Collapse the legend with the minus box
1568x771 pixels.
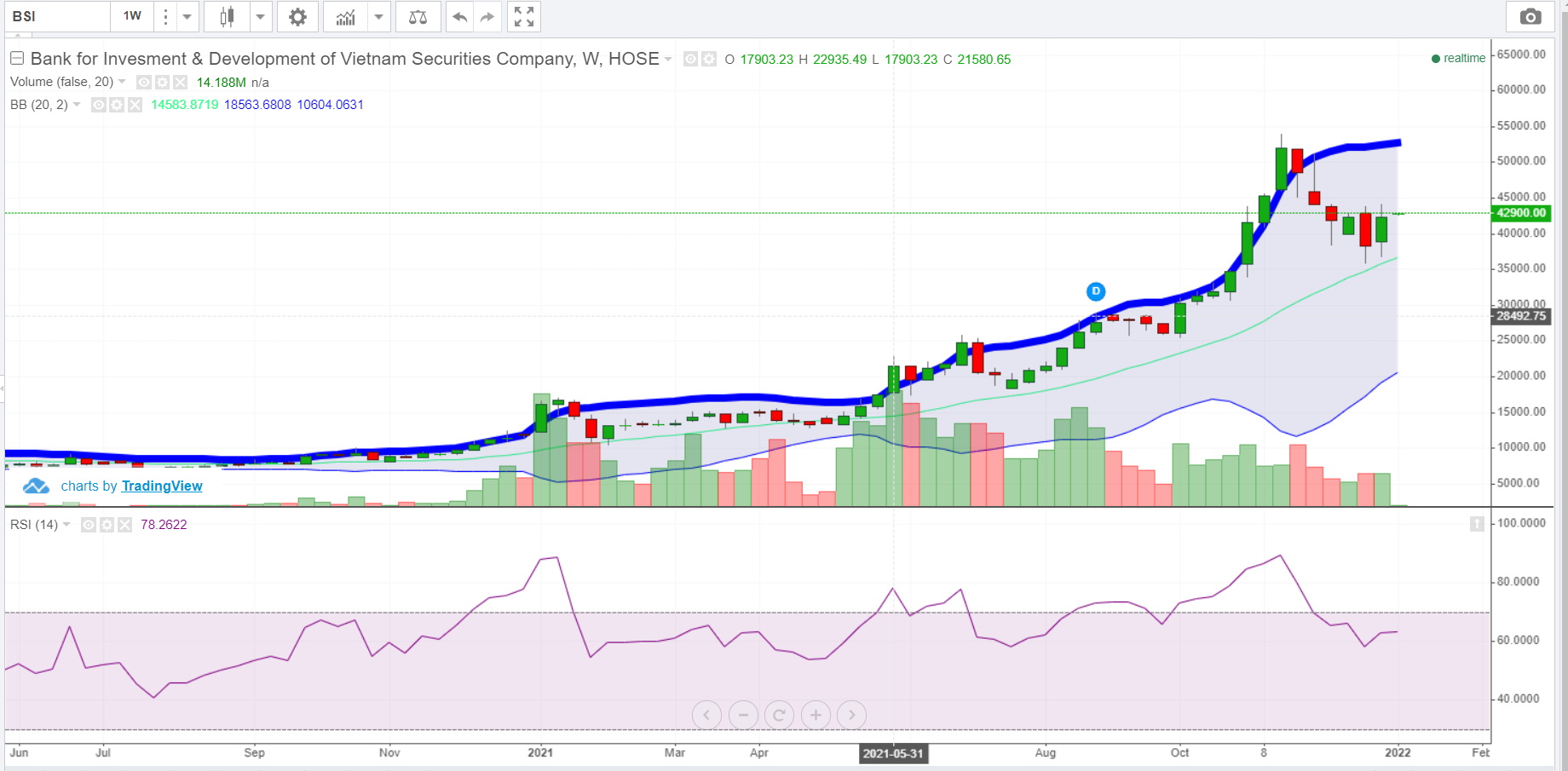[17, 58]
